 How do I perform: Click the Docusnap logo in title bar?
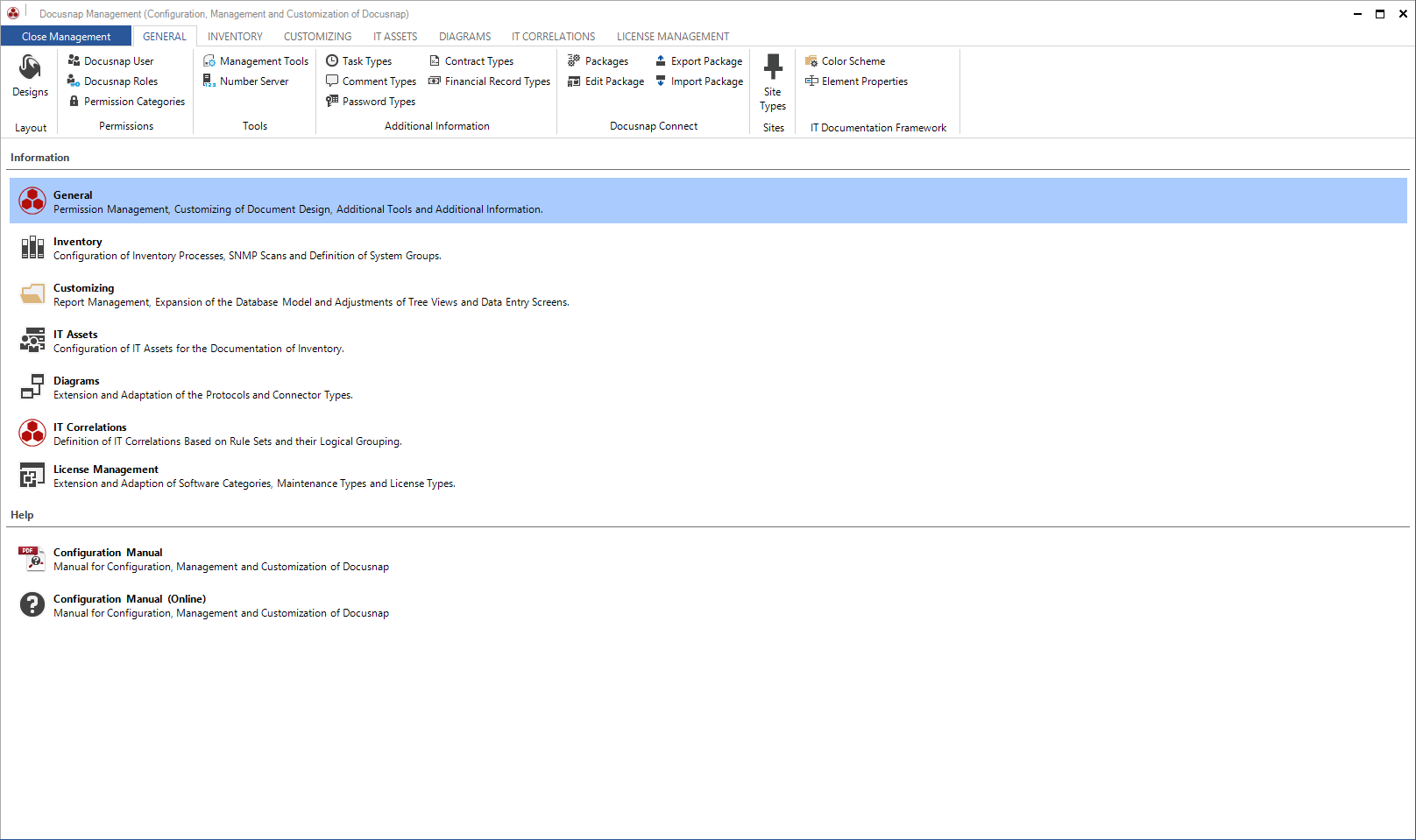[13, 13]
